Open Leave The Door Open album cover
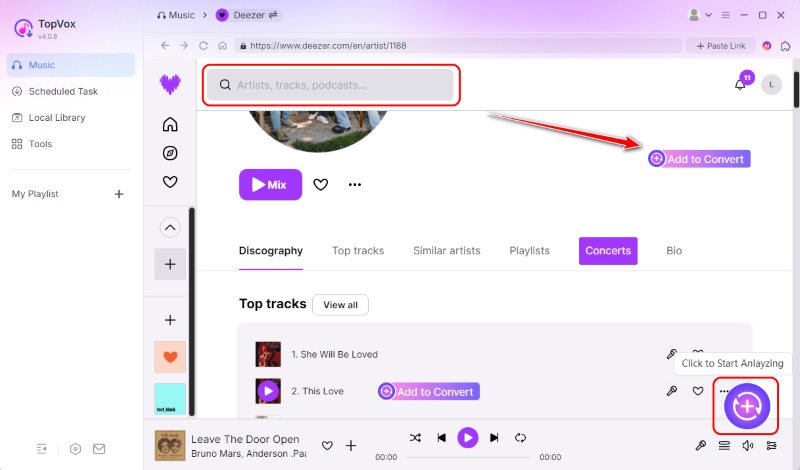Viewport: 800px width, 470px height. (x=170, y=446)
